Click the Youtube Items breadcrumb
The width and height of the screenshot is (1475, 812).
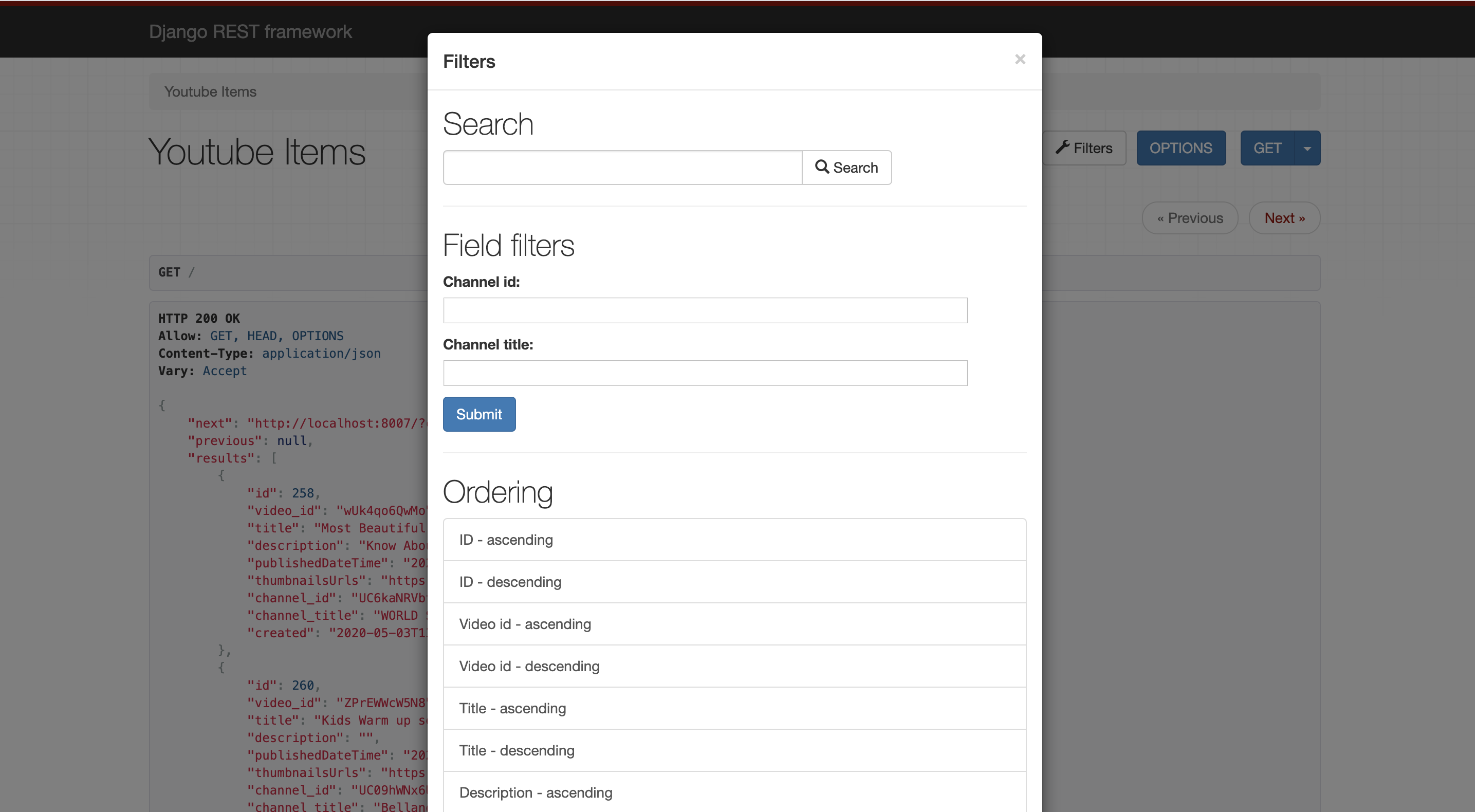[x=210, y=91]
